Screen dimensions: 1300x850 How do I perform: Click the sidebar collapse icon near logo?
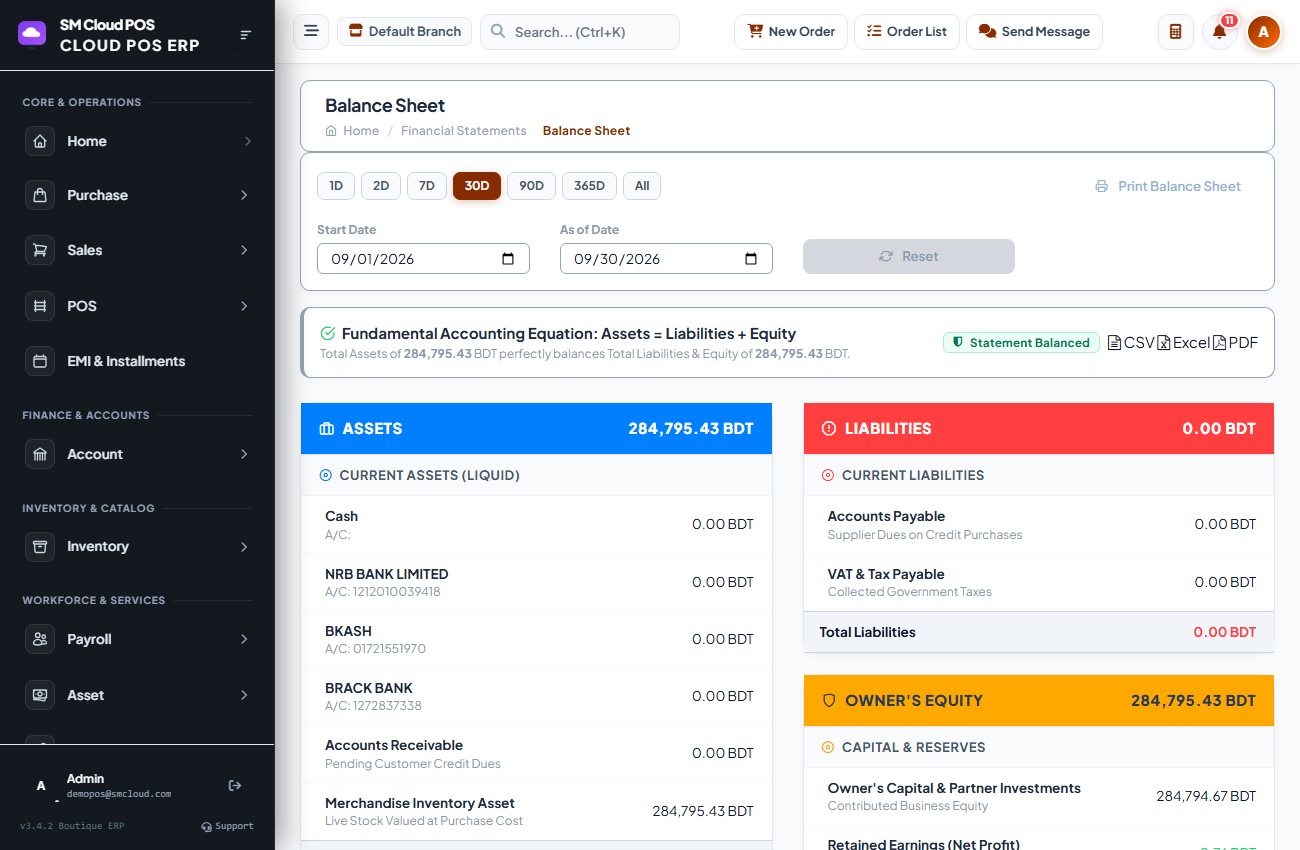246,35
